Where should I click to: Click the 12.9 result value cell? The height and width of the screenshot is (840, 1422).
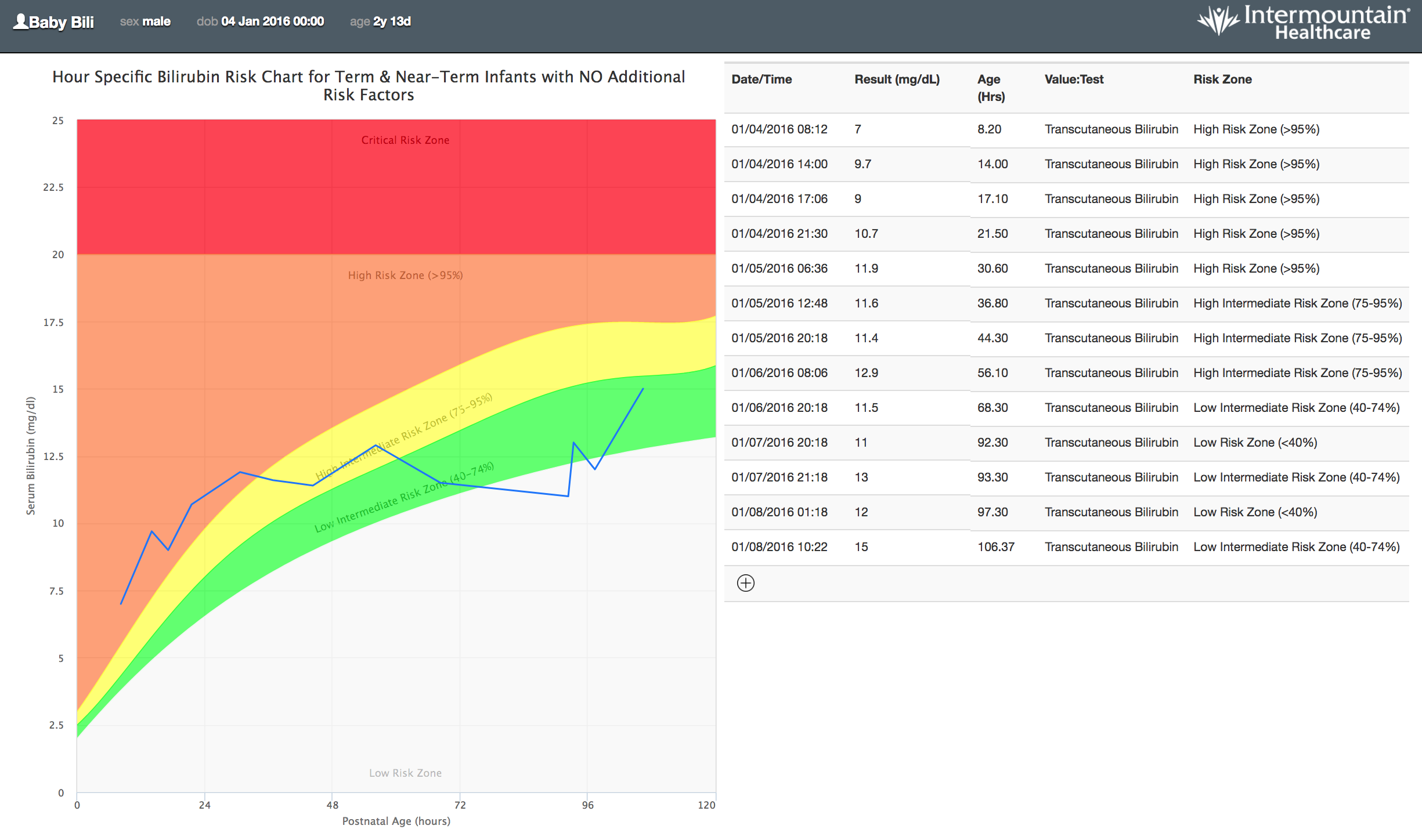coord(866,373)
